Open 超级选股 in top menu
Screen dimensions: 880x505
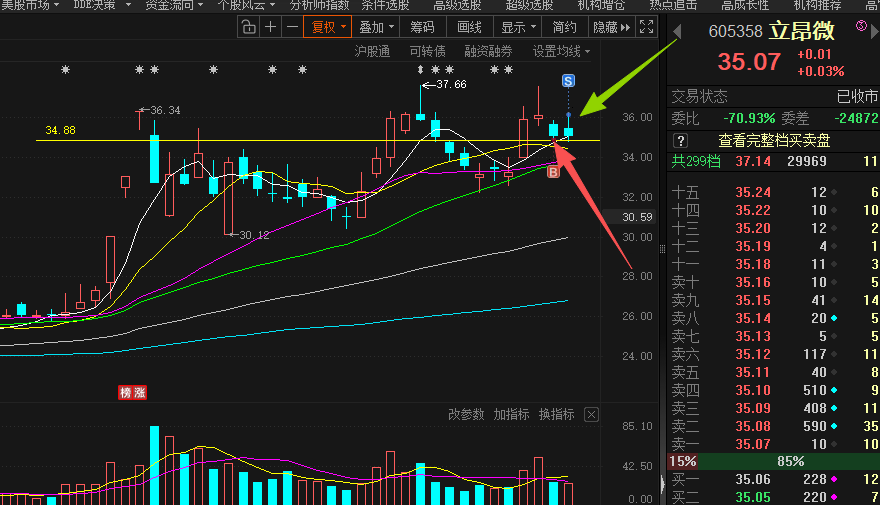(529, 6)
